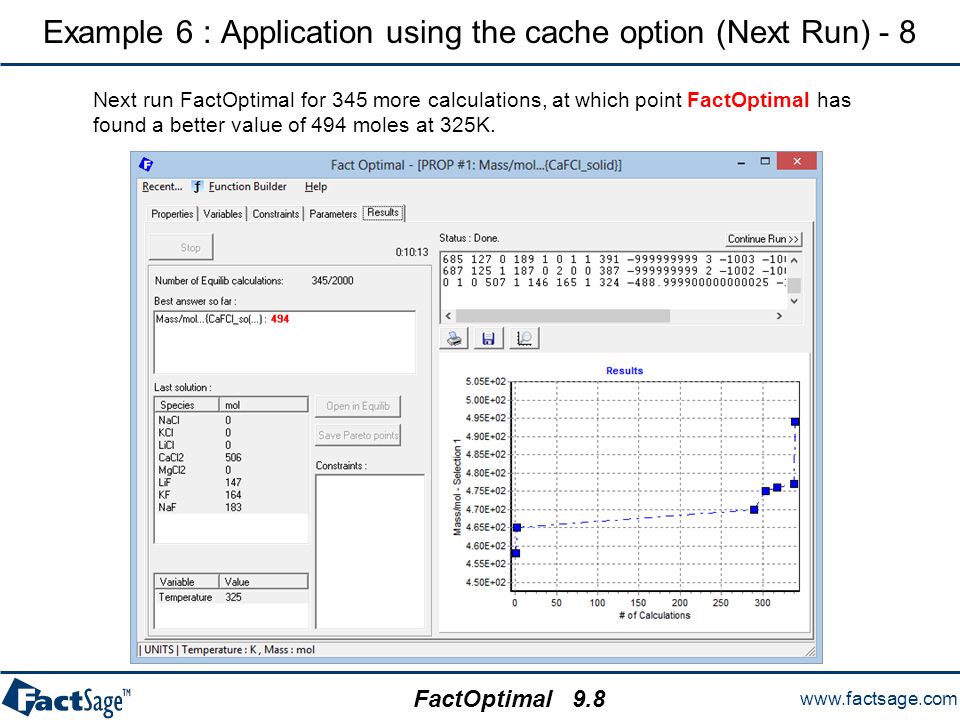Click the Continue Run >> button
This screenshot has width=960, height=720.
(x=763, y=239)
